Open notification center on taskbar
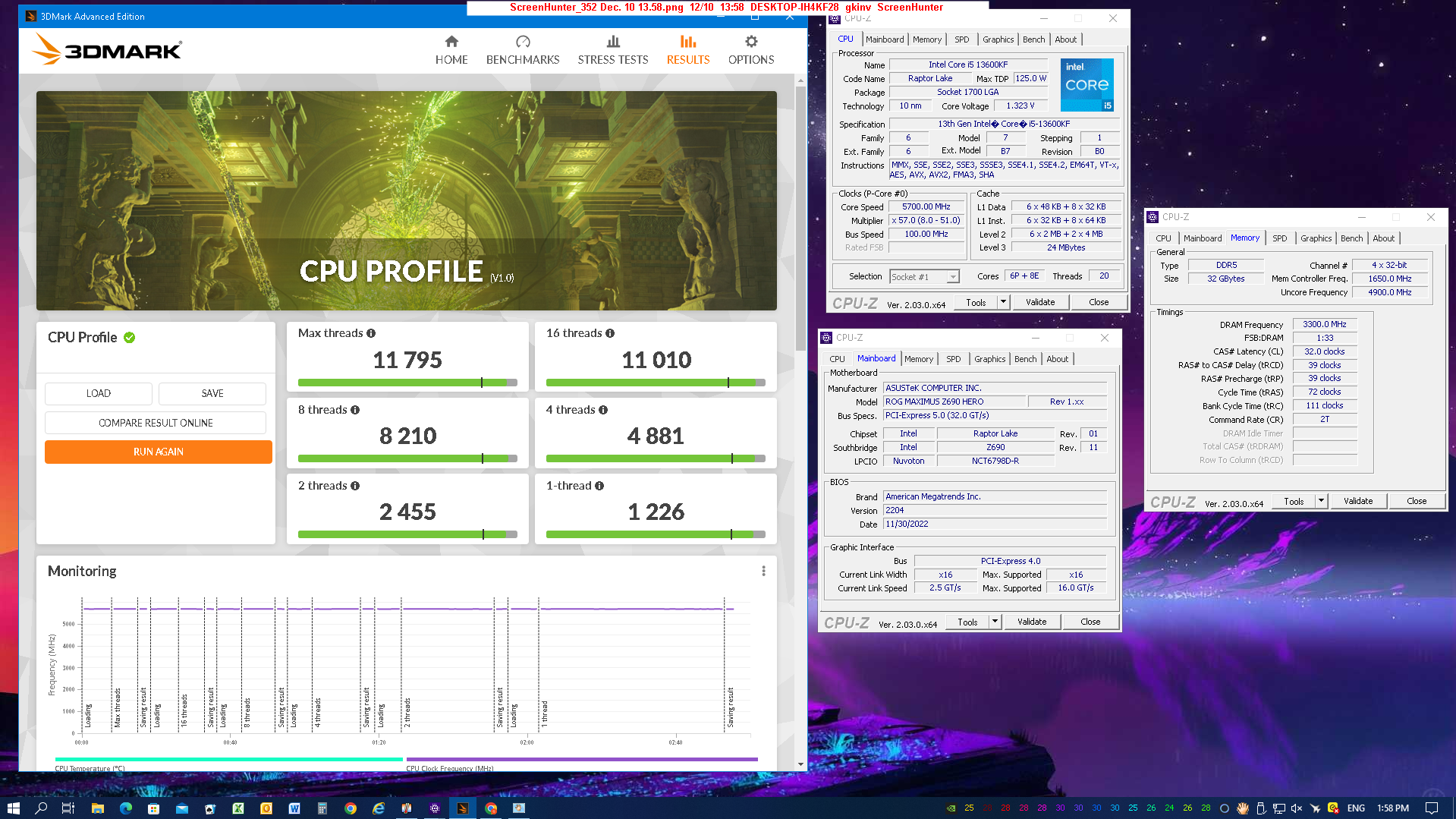Image resolution: width=1456 pixels, height=819 pixels. tap(1432, 808)
